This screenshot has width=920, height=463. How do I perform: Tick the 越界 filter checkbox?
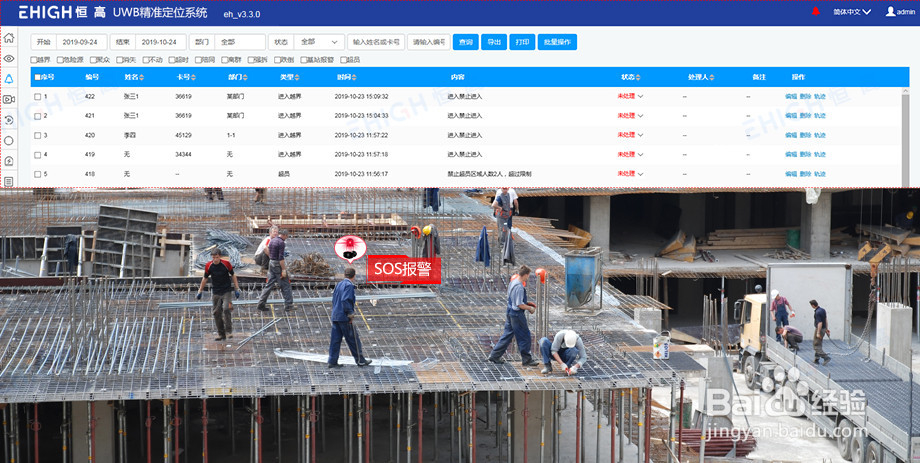(33, 60)
